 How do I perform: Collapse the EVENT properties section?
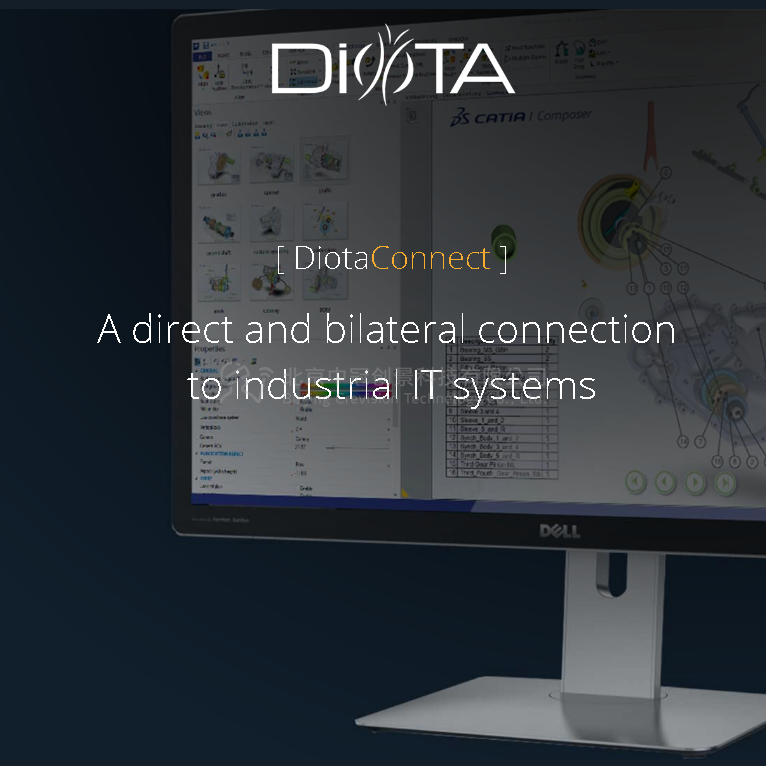click(197, 478)
